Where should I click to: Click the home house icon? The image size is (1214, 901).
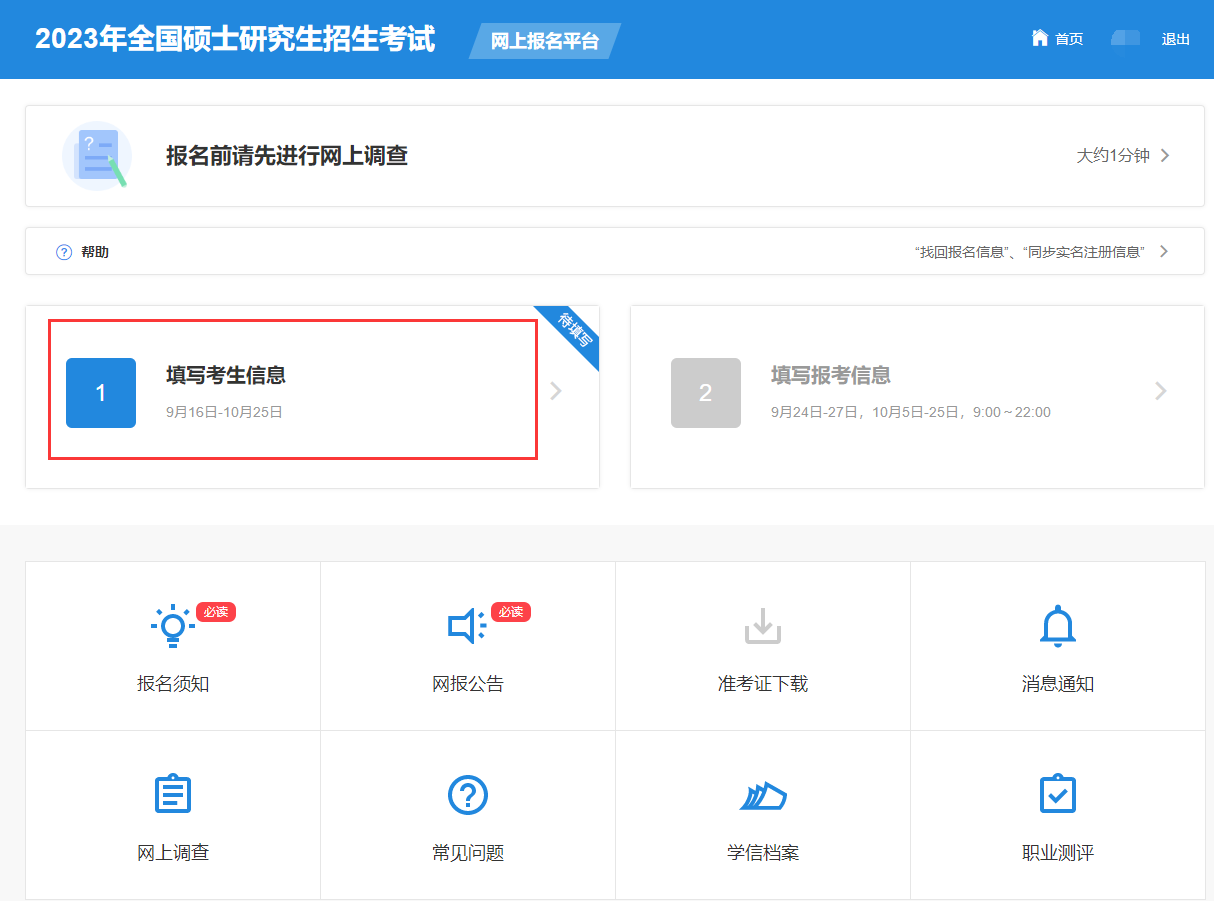(x=1040, y=38)
